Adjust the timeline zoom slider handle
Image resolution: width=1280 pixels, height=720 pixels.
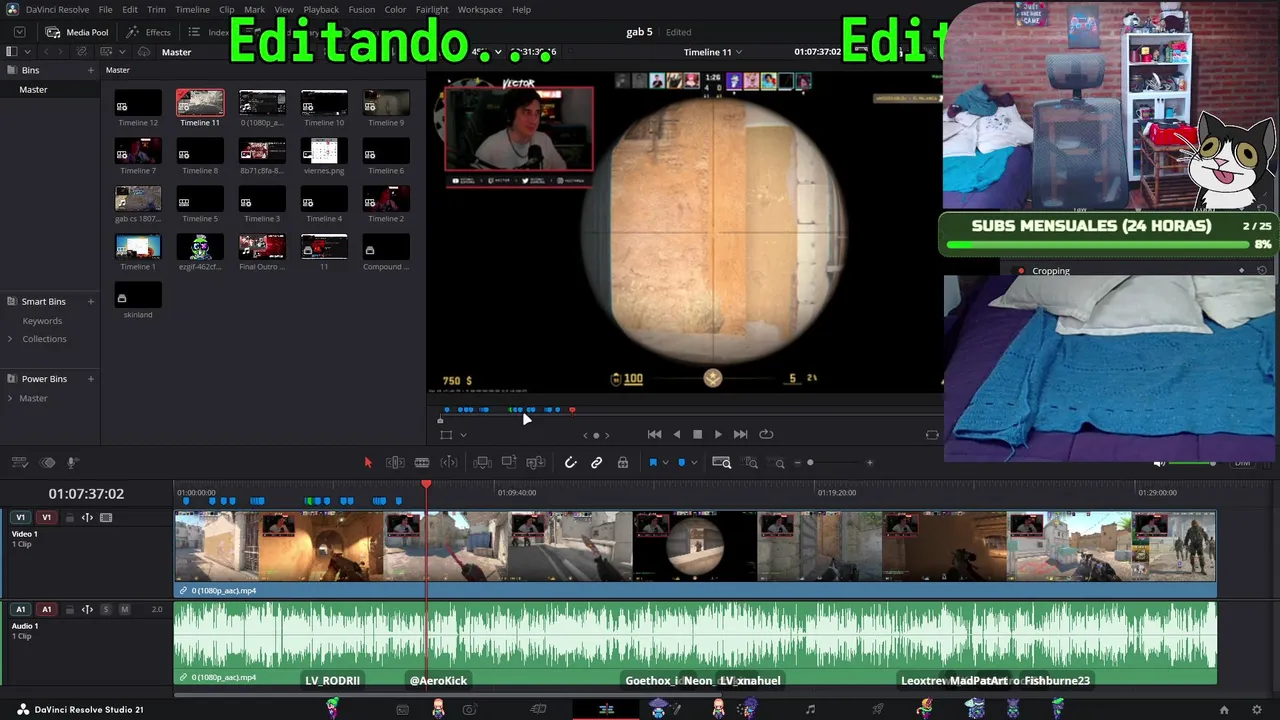tap(810, 463)
